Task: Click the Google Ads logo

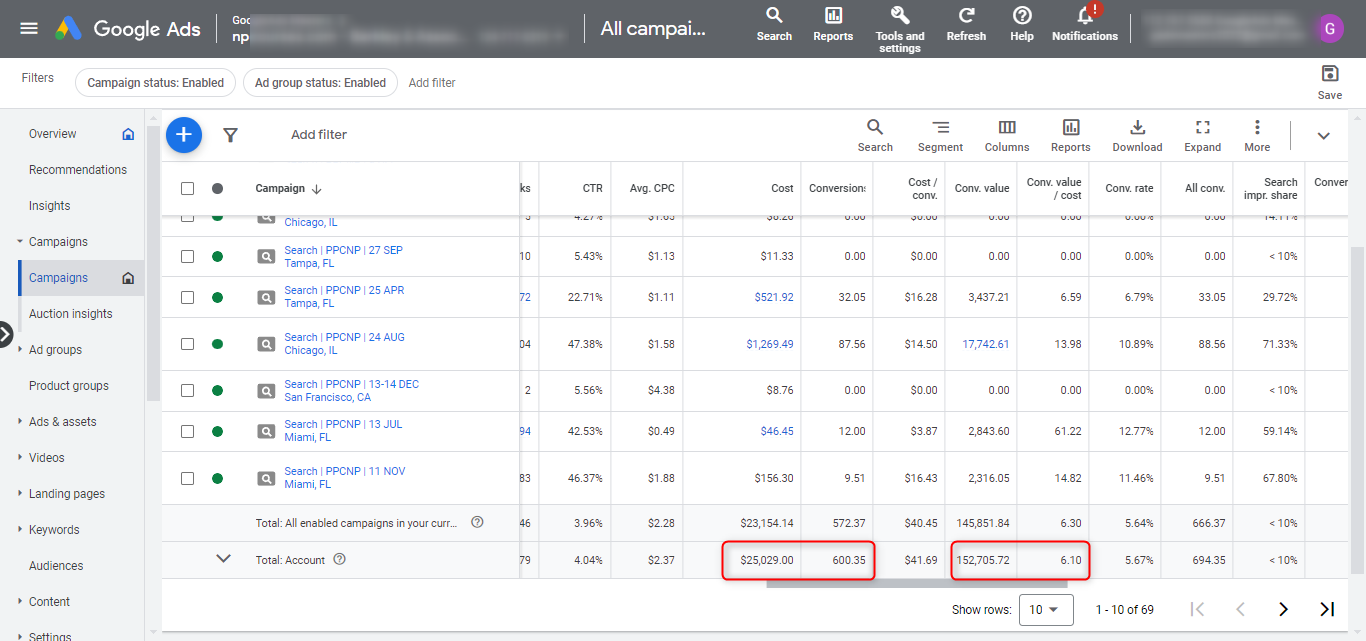Action: [x=127, y=29]
